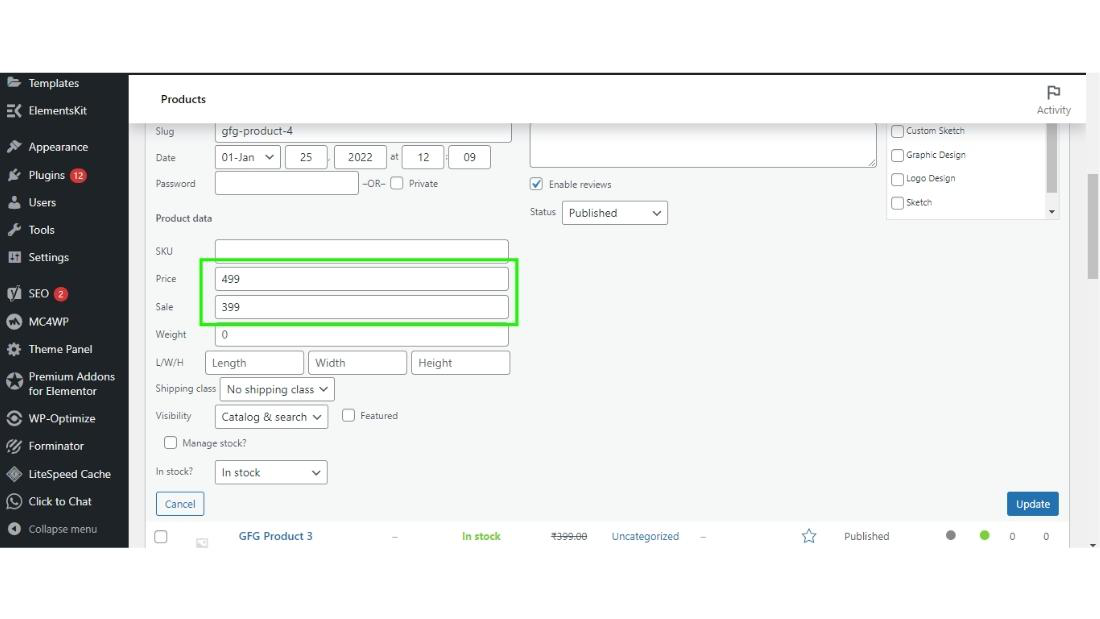The width and height of the screenshot is (1100, 619).
Task: Open the Activity flag icon
Action: [1053, 92]
